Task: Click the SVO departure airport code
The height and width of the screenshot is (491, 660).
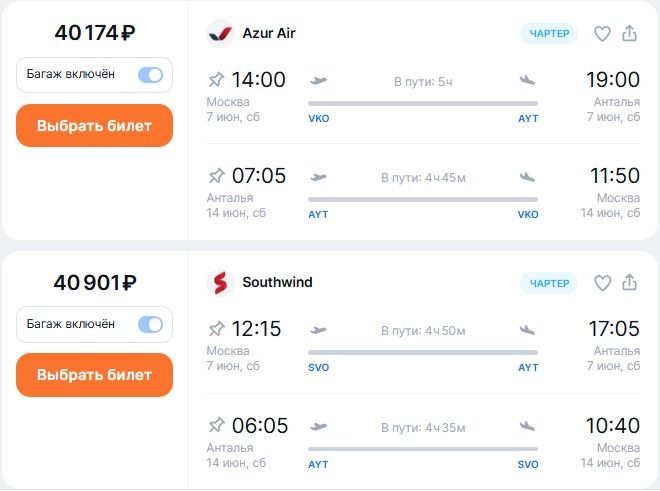Action: point(319,368)
